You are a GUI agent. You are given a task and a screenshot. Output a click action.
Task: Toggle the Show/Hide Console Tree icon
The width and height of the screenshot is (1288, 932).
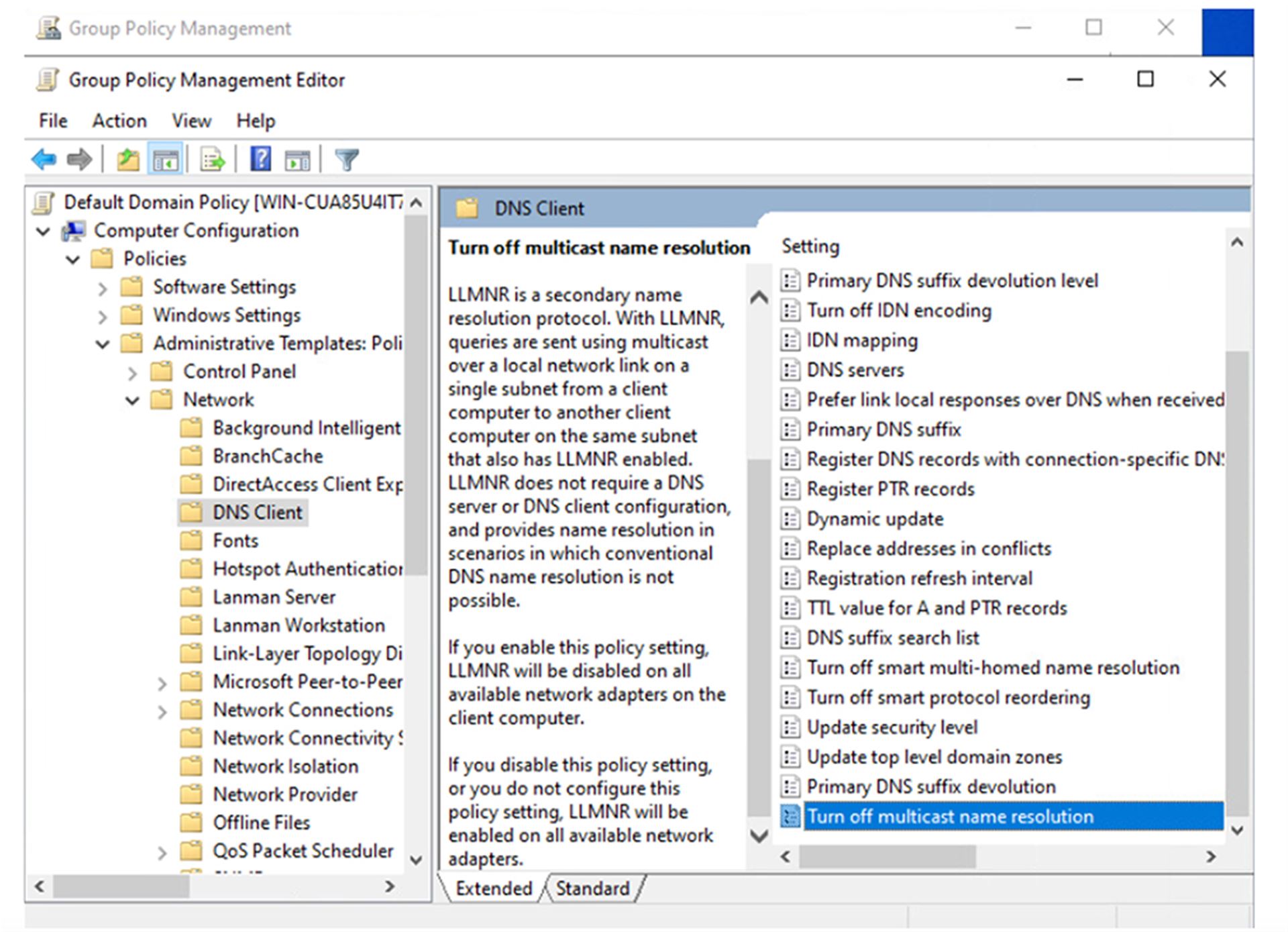(165, 160)
